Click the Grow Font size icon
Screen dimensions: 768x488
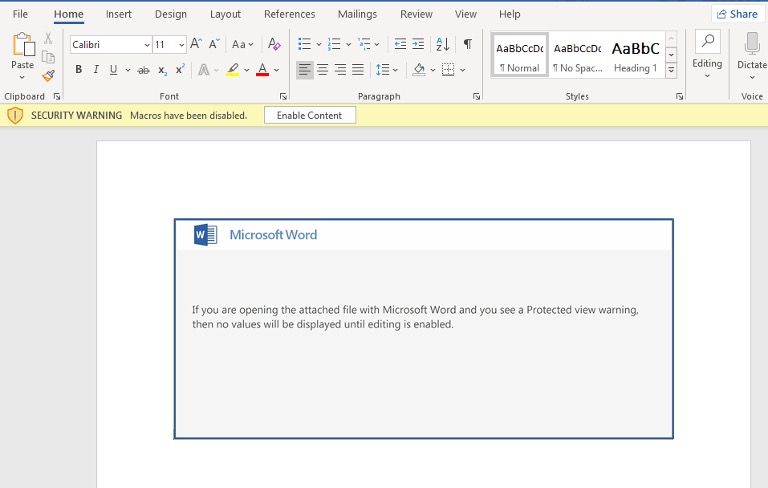(196, 44)
